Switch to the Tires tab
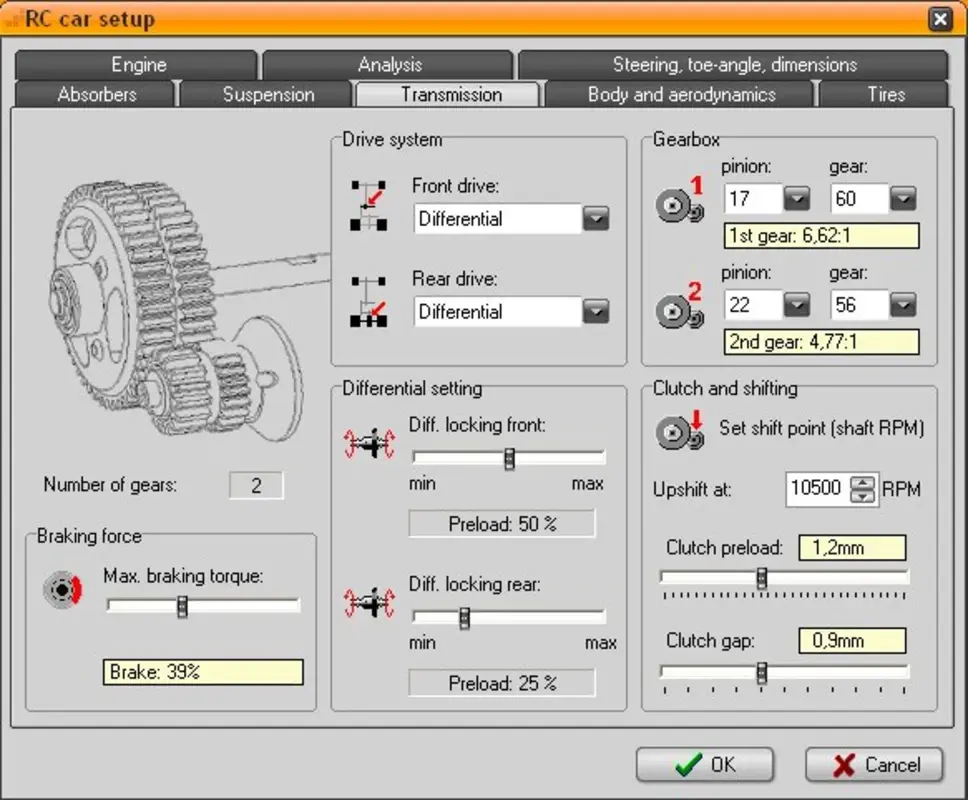 pyautogui.click(x=886, y=94)
